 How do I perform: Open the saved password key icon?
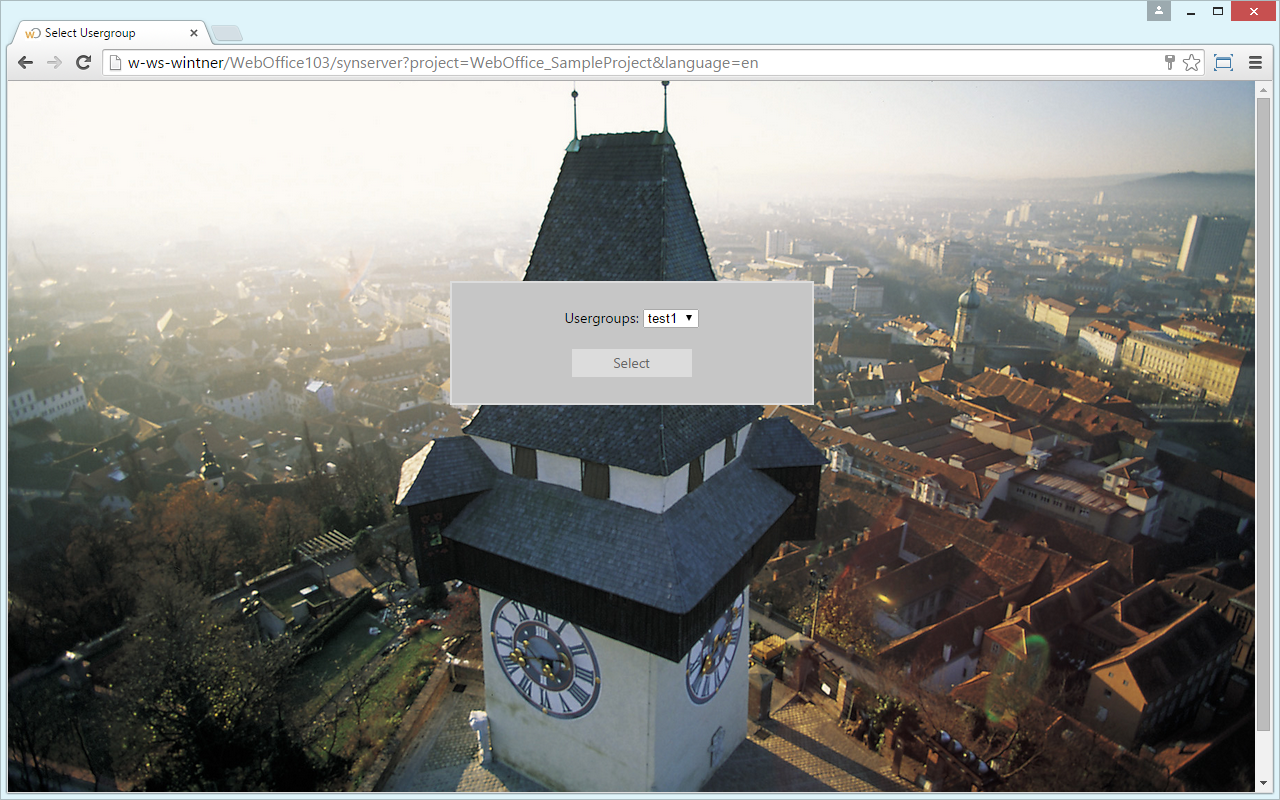1169,62
